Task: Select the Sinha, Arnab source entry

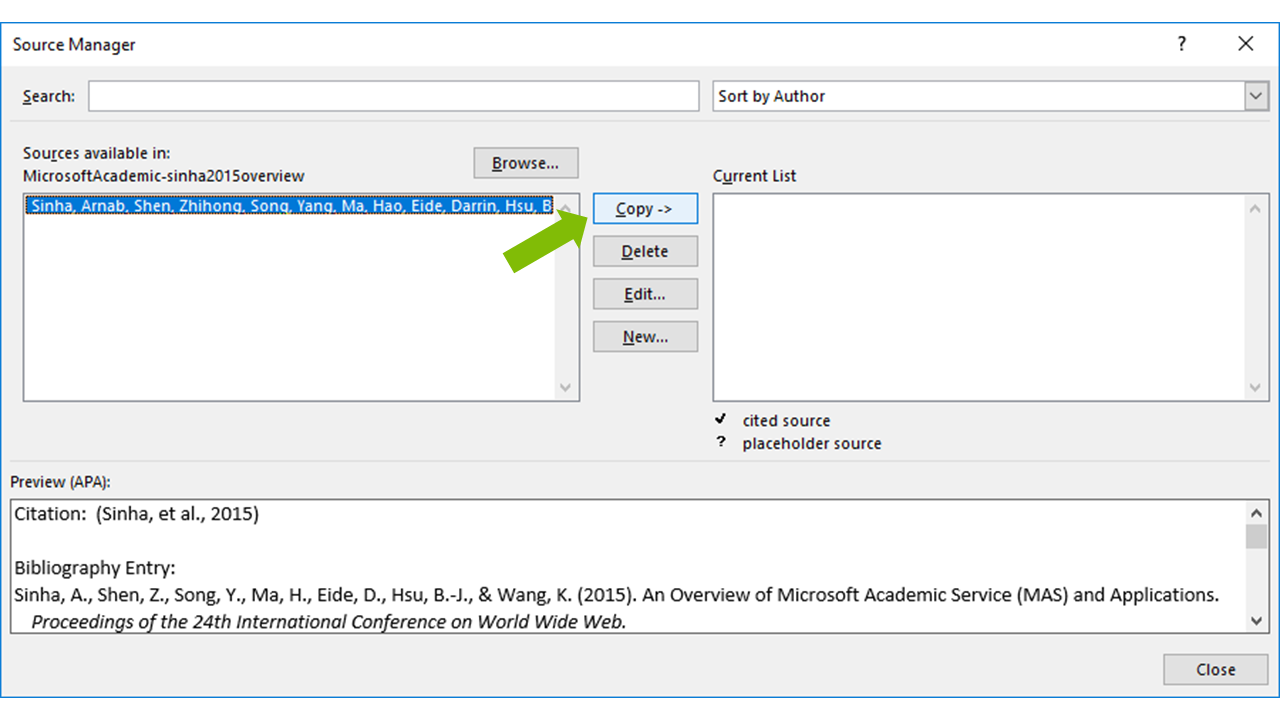Action: (x=288, y=206)
